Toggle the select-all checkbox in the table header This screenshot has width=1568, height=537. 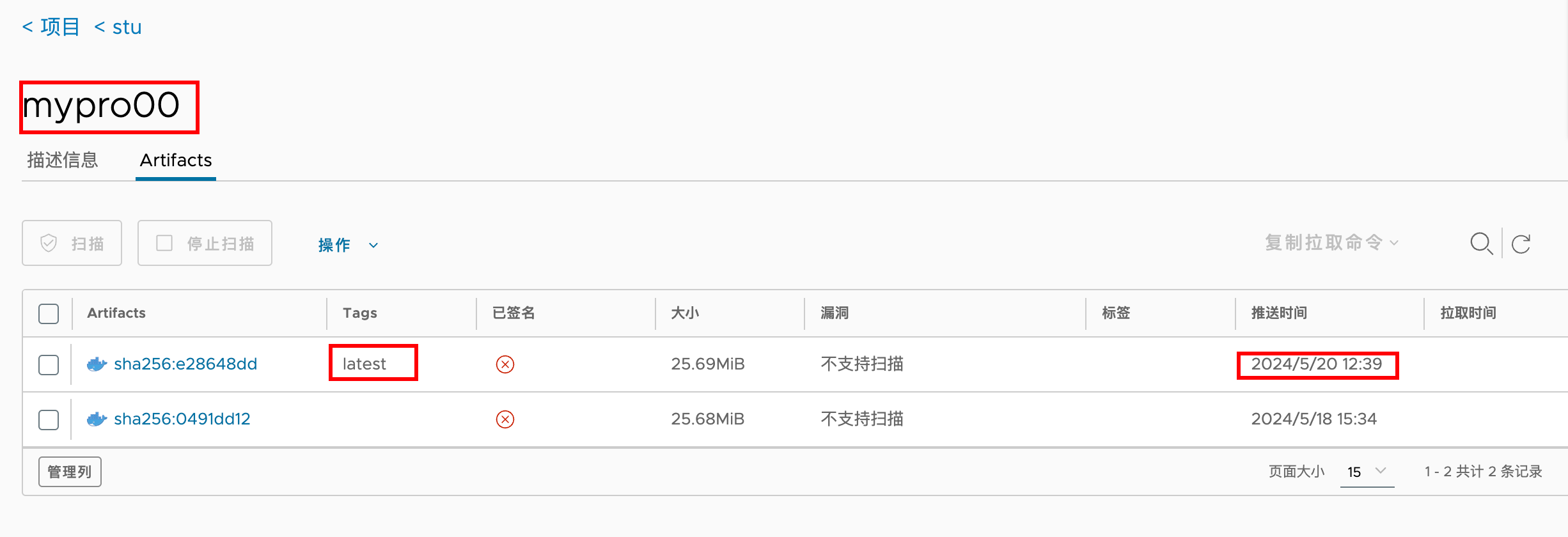[x=49, y=313]
